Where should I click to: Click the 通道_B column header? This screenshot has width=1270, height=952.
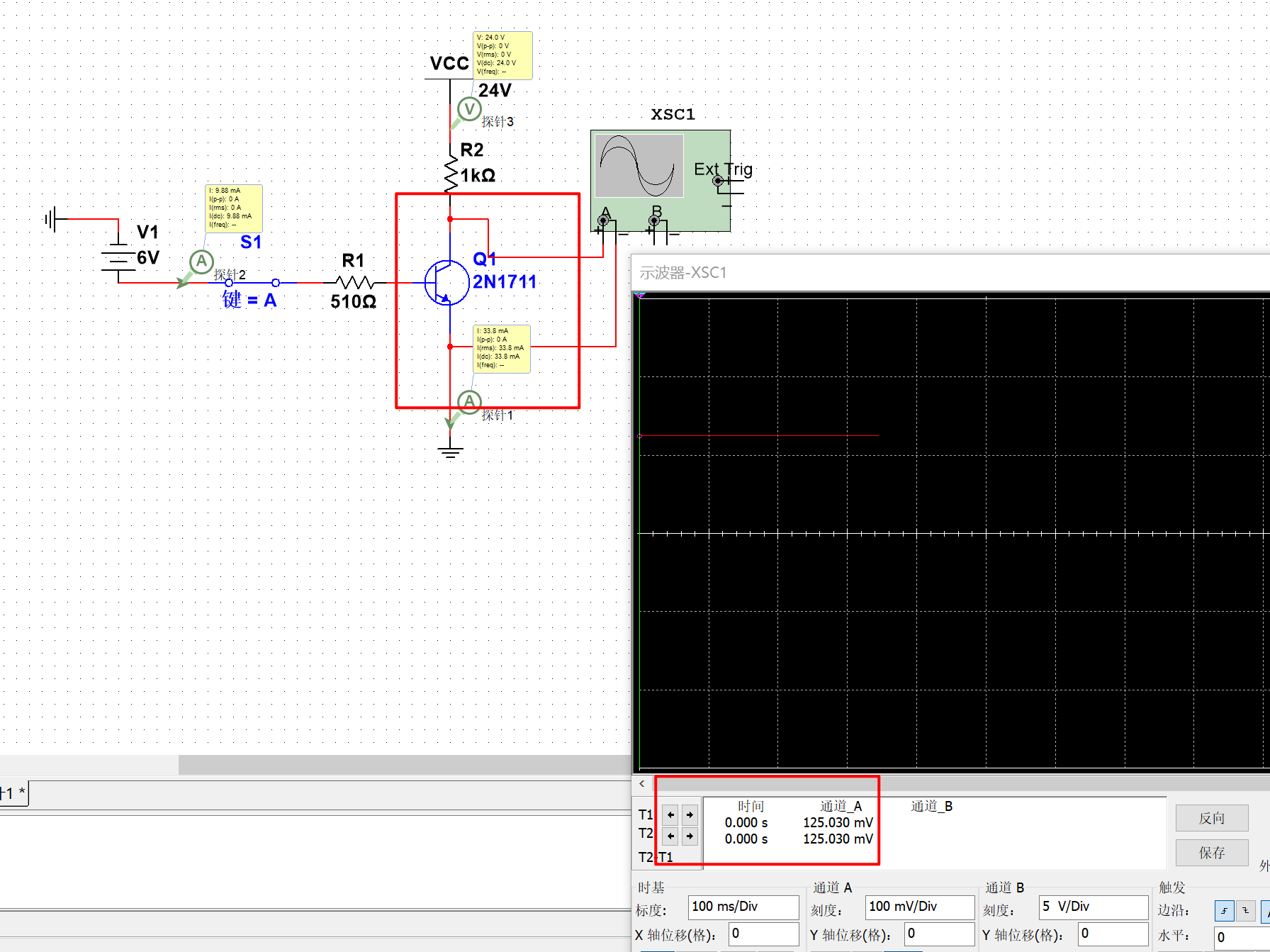tap(931, 806)
